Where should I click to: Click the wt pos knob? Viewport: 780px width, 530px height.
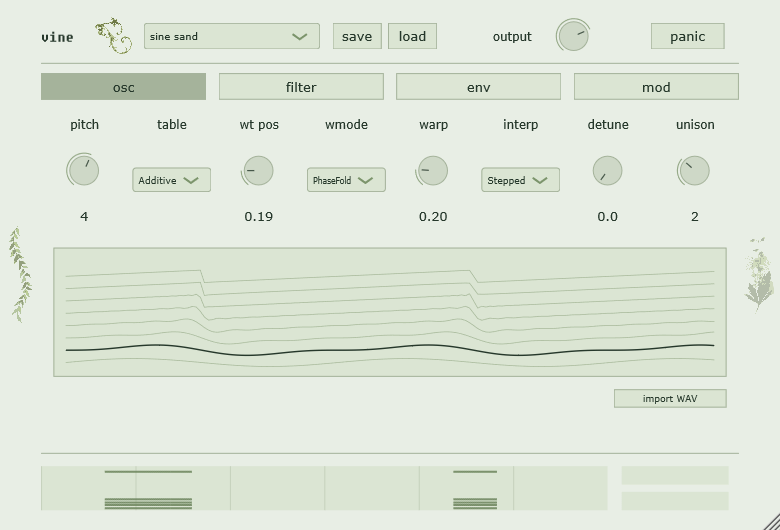click(258, 170)
